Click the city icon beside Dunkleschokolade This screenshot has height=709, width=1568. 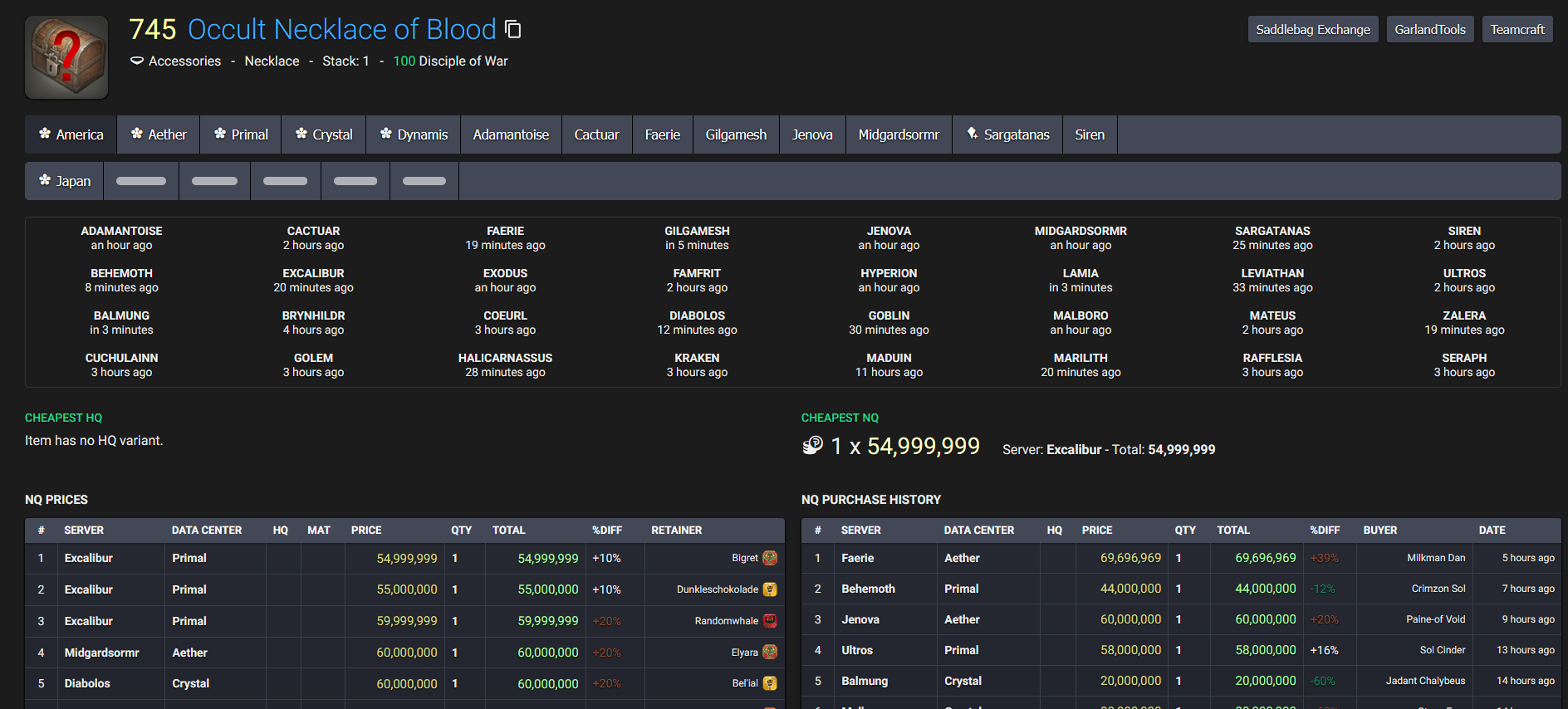(770, 589)
